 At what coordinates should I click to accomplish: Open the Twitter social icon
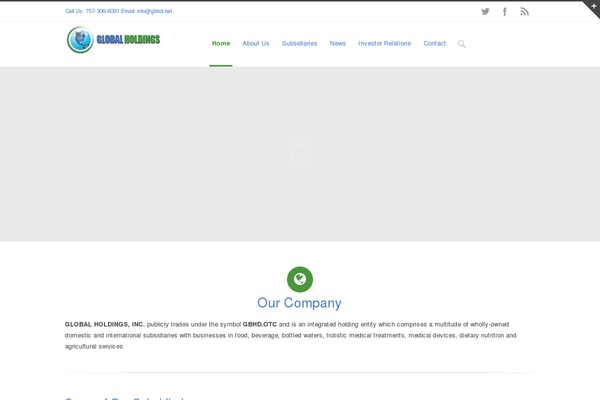(x=485, y=11)
